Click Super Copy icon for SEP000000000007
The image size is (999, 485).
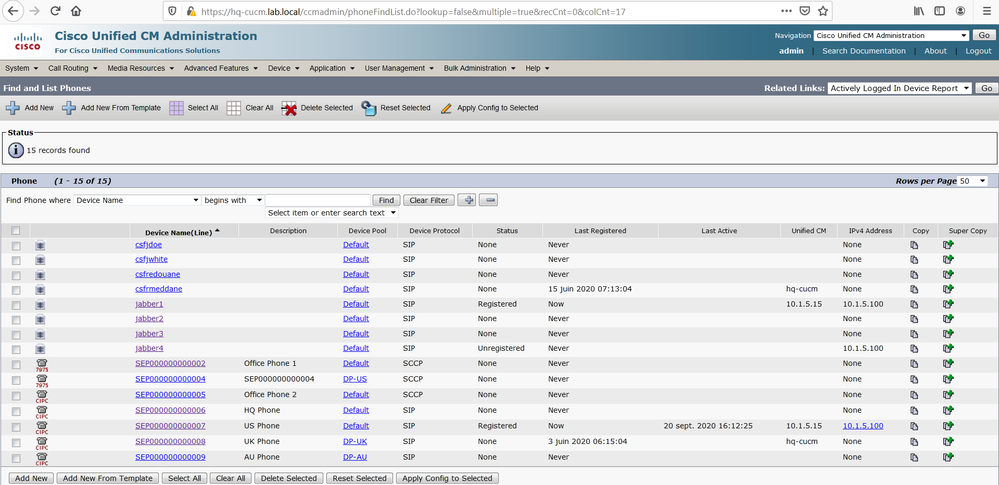click(949, 426)
